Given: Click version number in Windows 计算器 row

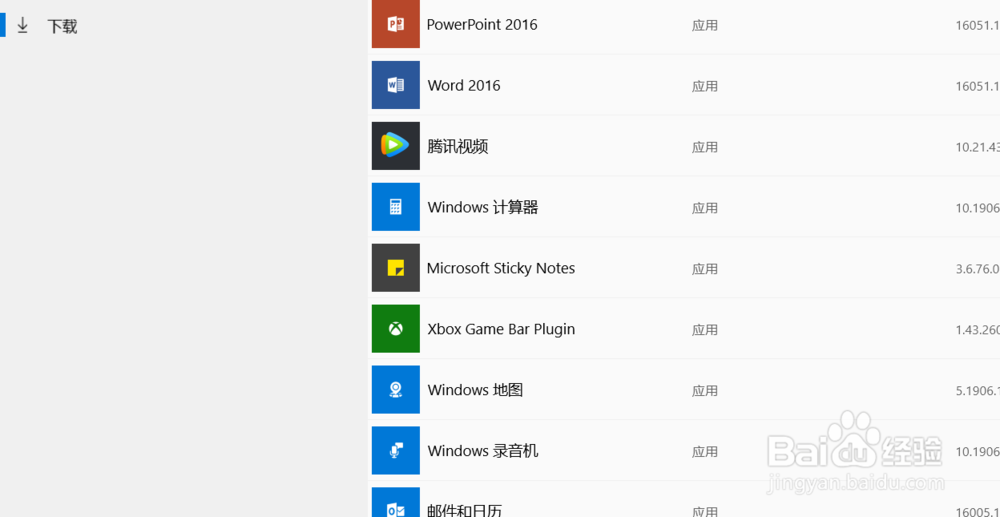Looking at the screenshot, I should pyautogui.click(x=977, y=208).
